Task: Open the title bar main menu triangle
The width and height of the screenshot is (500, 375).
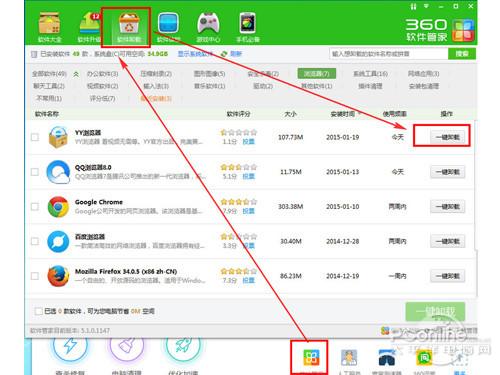Action: pos(426,6)
